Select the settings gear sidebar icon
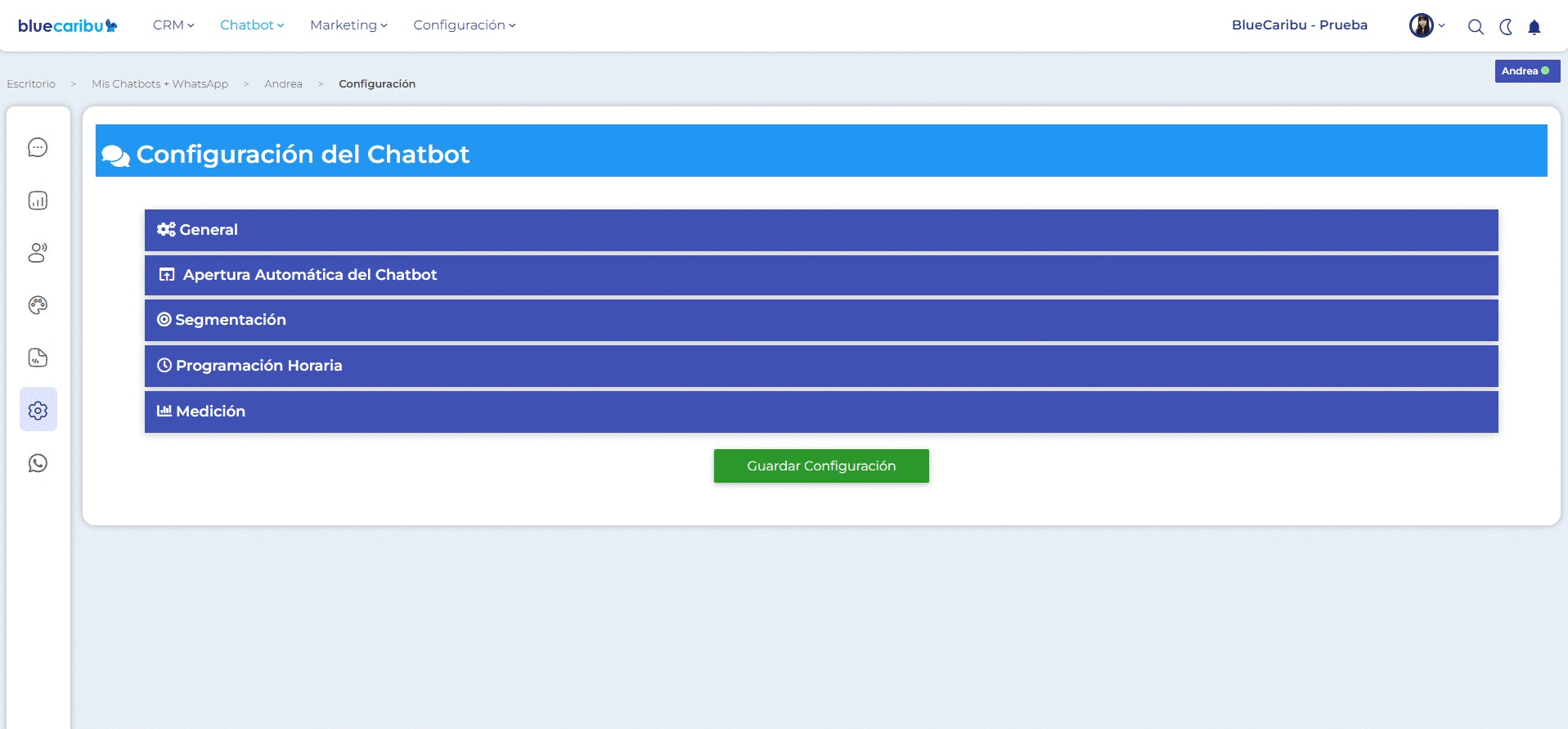The height and width of the screenshot is (729, 1568). tap(38, 410)
